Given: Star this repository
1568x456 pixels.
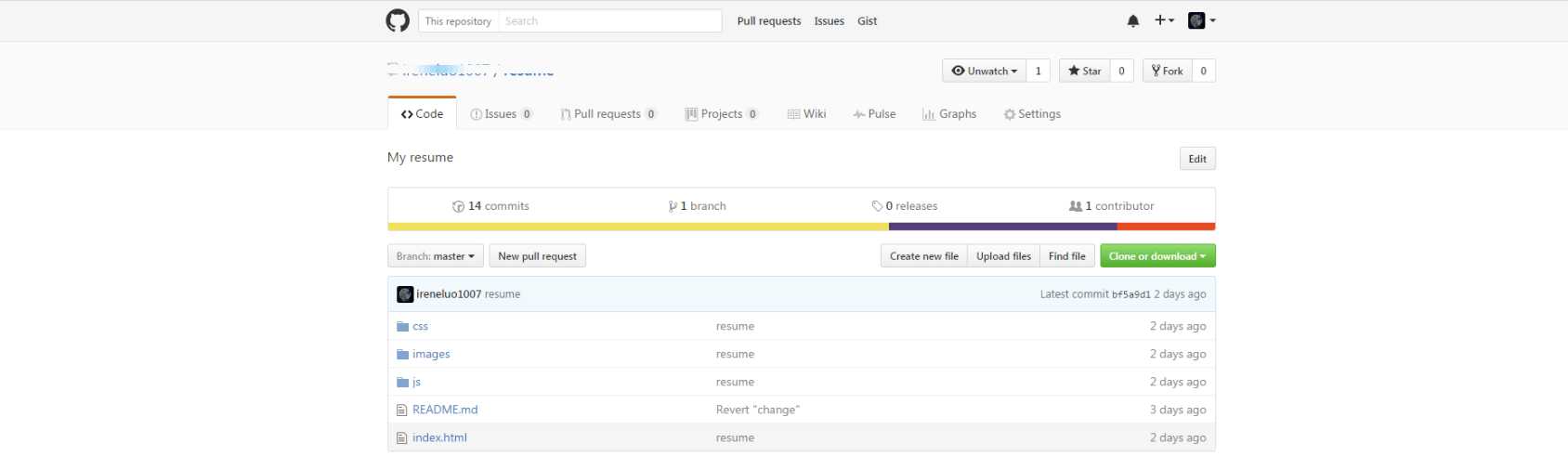Looking at the screenshot, I should click(x=1084, y=71).
